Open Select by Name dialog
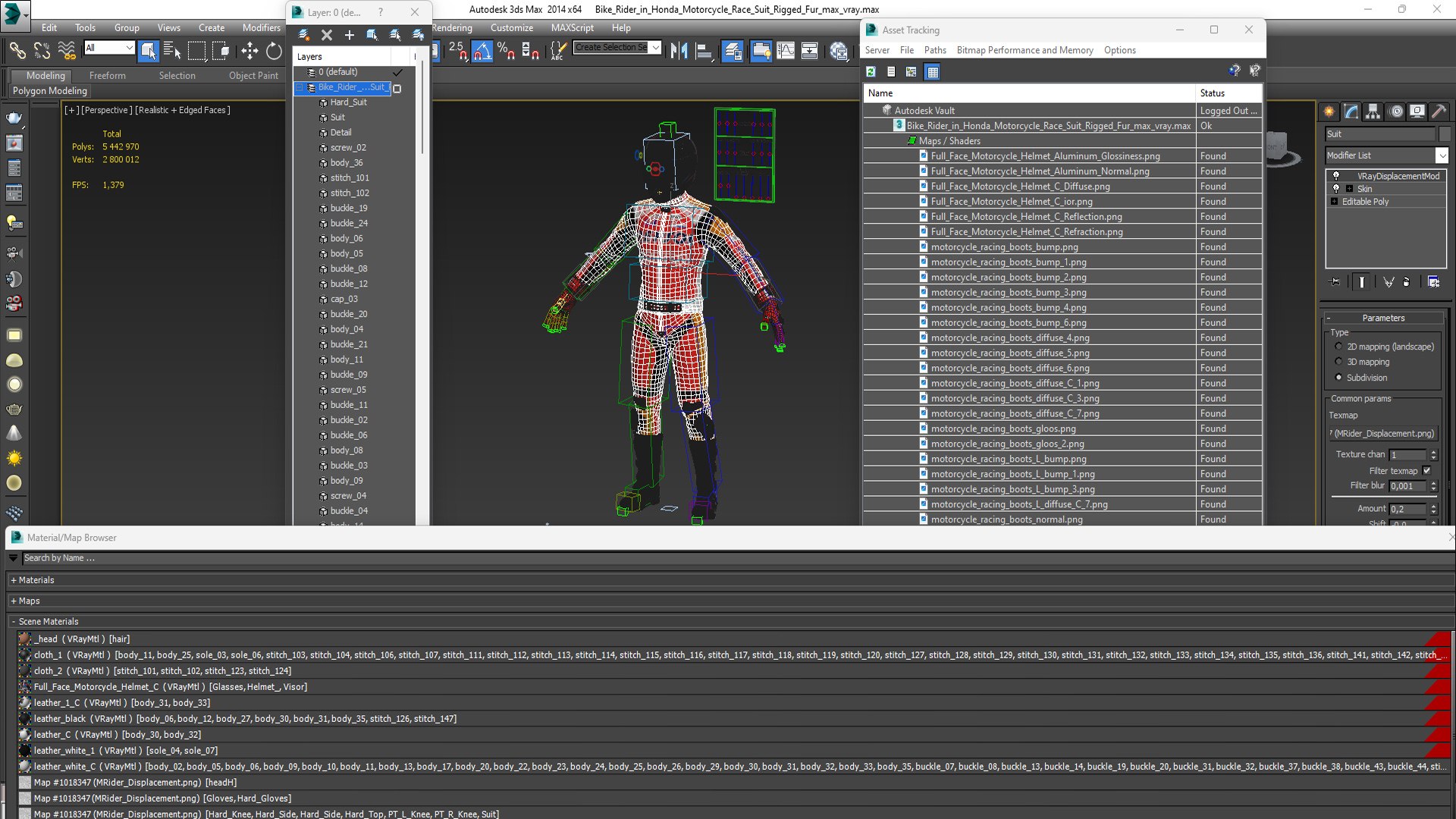Screen dimensions: 1456x819 [172, 51]
